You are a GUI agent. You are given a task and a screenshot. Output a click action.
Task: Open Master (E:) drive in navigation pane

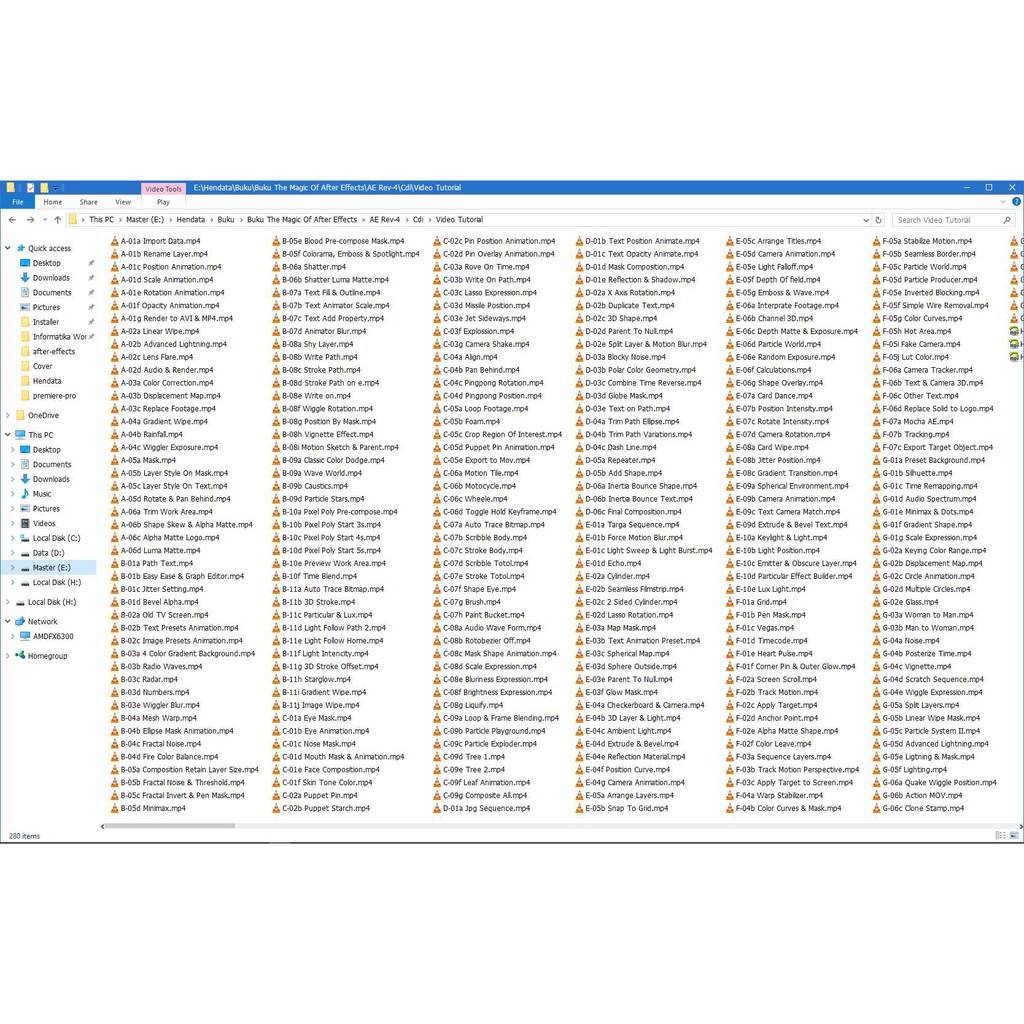click(51, 567)
